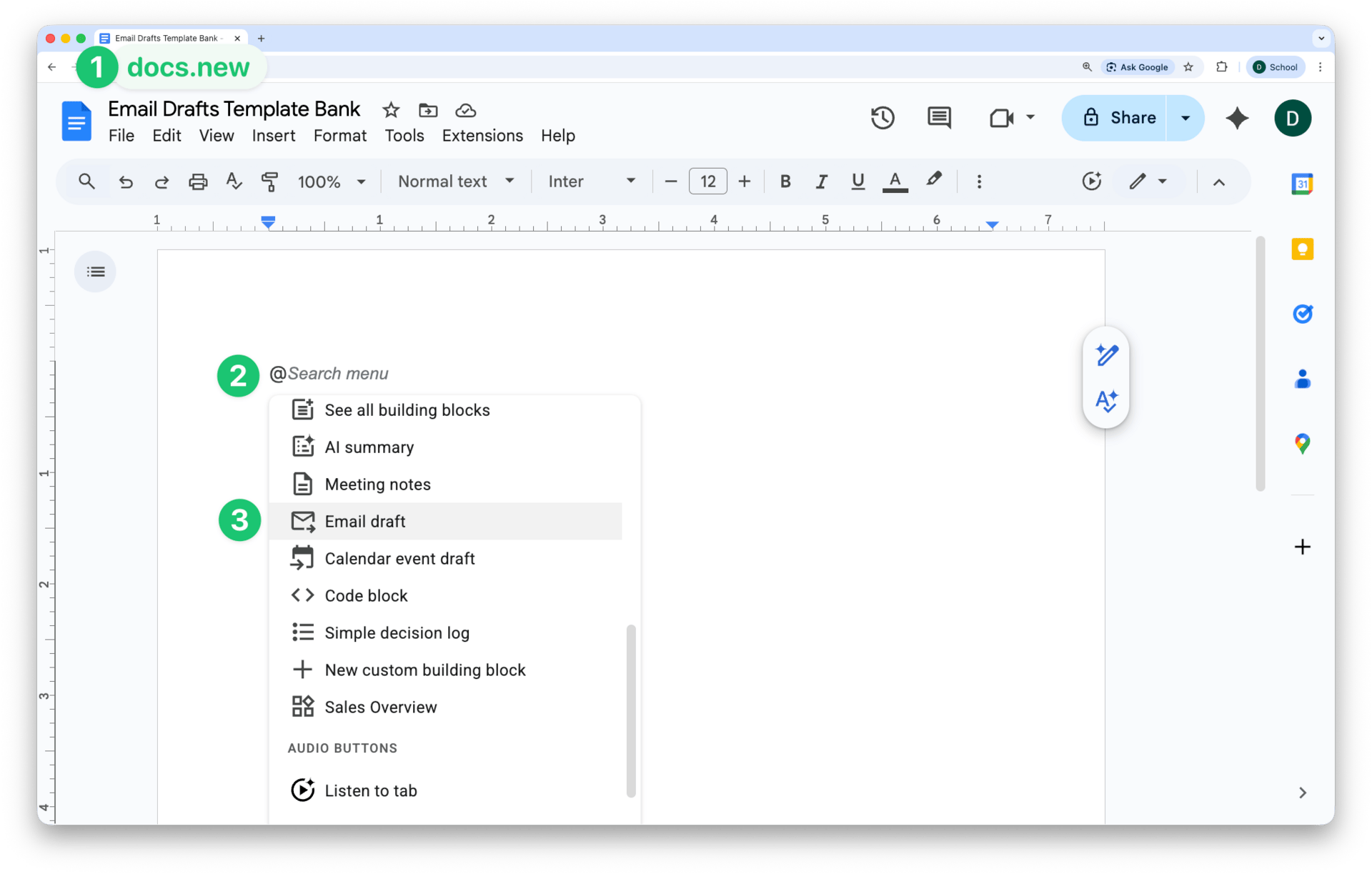Open the Normal text style dropdown
This screenshot has width=1372, height=874.
tap(455, 182)
